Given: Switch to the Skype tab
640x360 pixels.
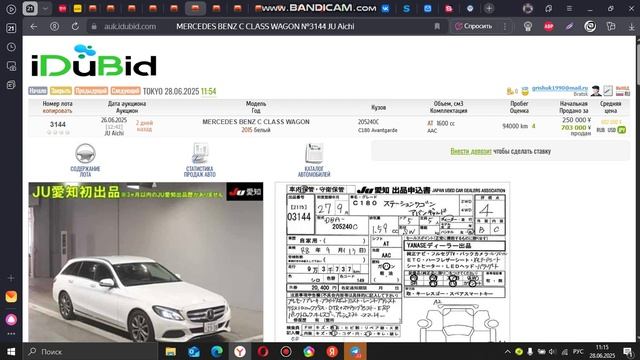Looking at the screenshot, I should [407, 8].
